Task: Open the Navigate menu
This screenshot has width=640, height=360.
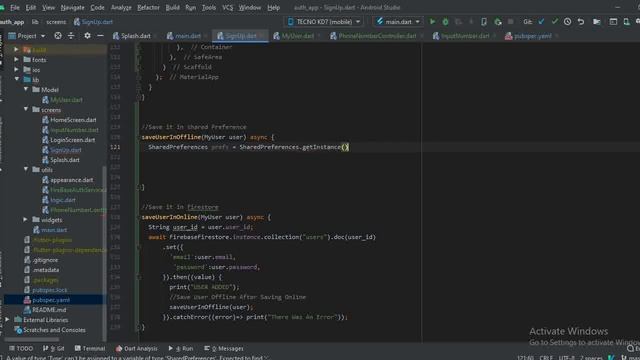Action: [x=72, y=7]
